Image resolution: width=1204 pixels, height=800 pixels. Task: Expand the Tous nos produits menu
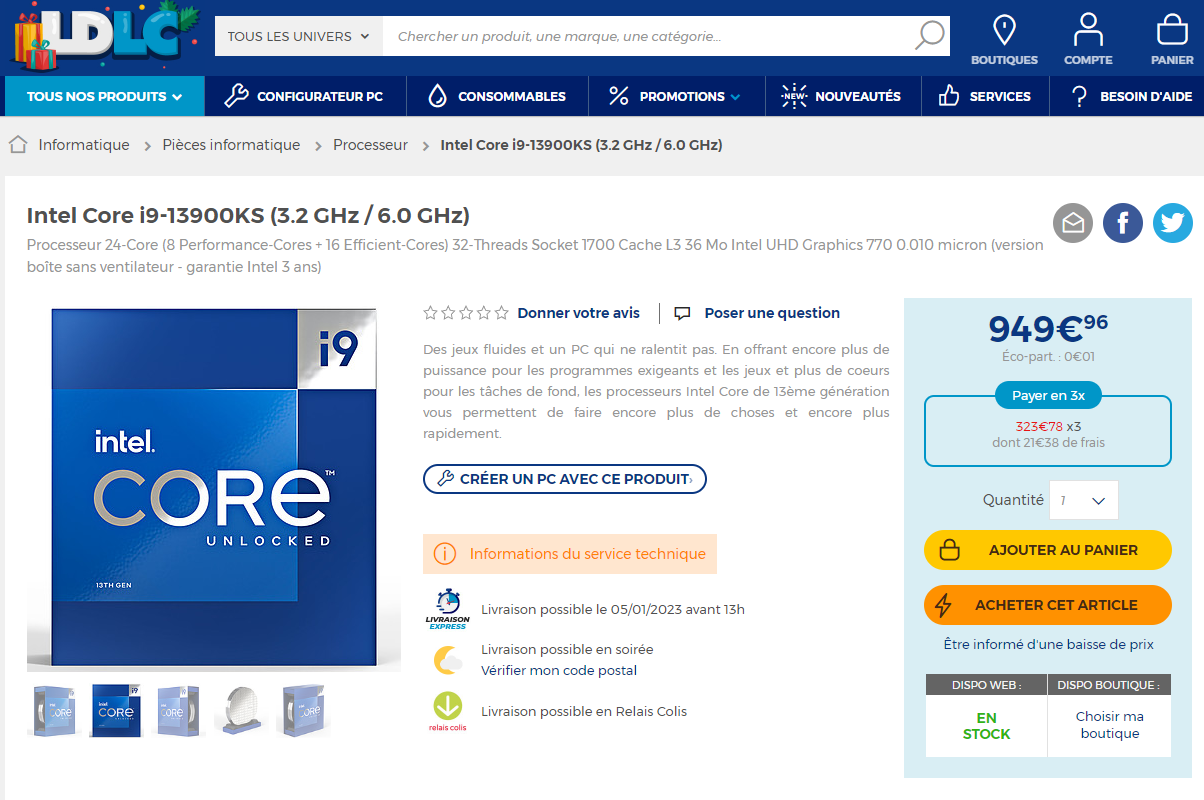pyautogui.click(x=104, y=96)
